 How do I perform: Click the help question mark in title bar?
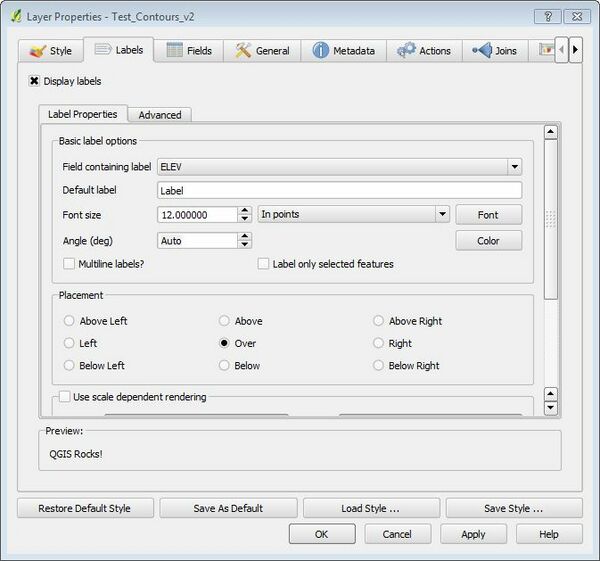click(x=547, y=16)
